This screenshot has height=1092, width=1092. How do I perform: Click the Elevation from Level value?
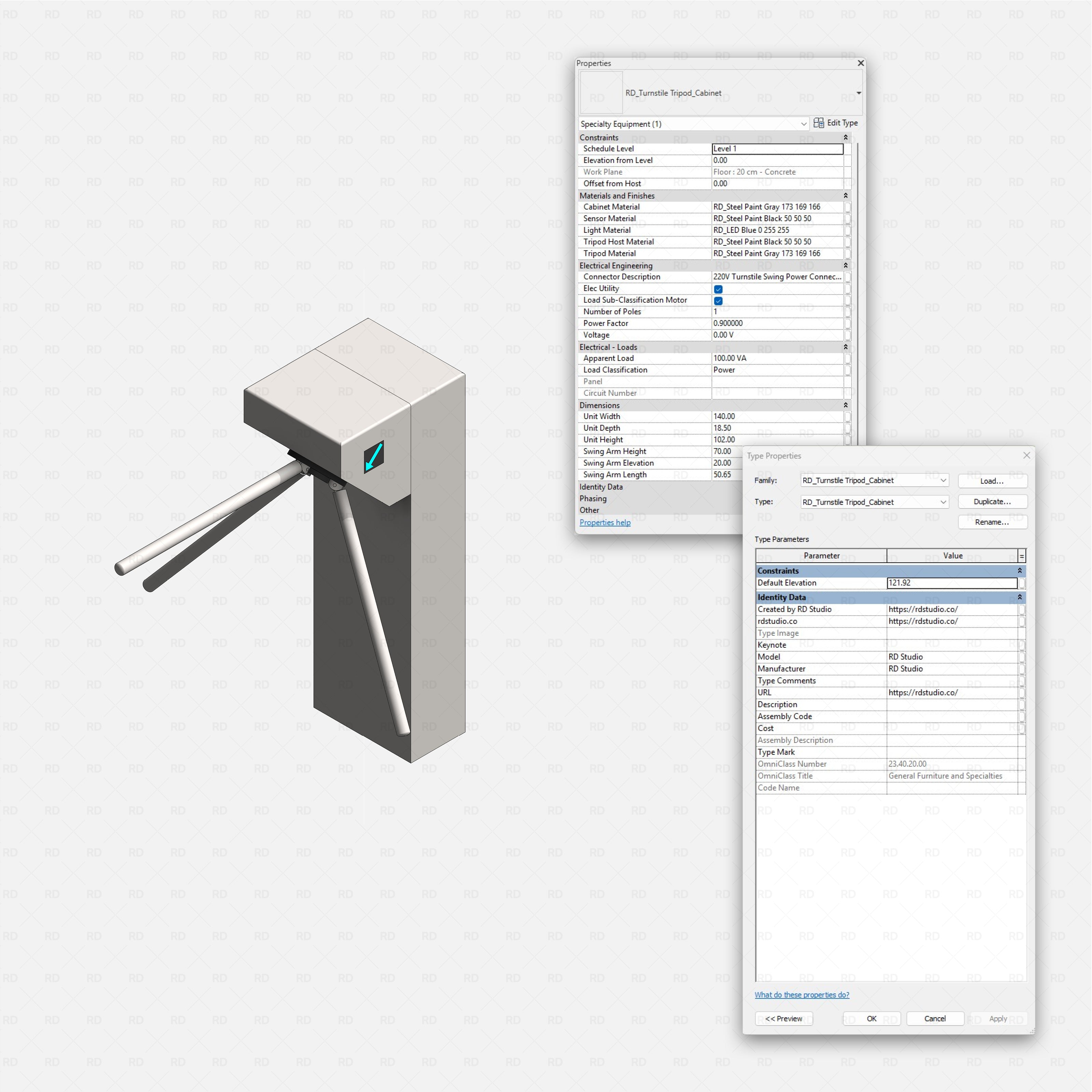pyautogui.click(x=778, y=160)
